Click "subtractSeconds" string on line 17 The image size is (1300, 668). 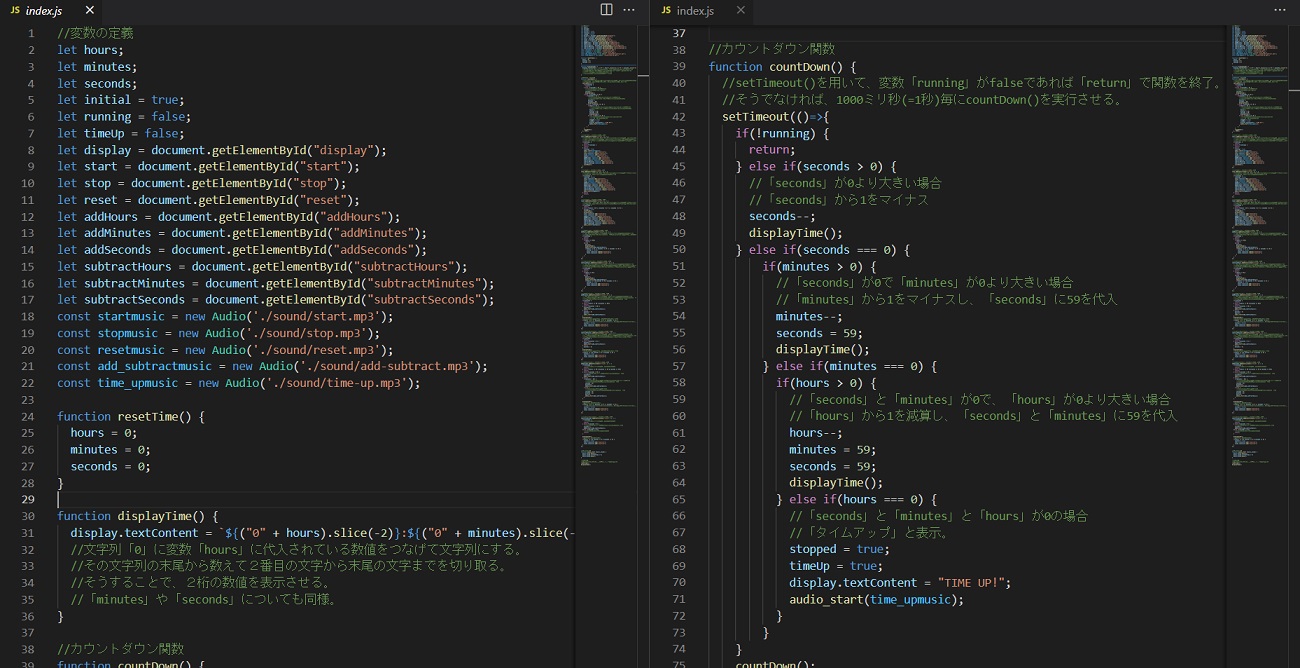click(425, 300)
